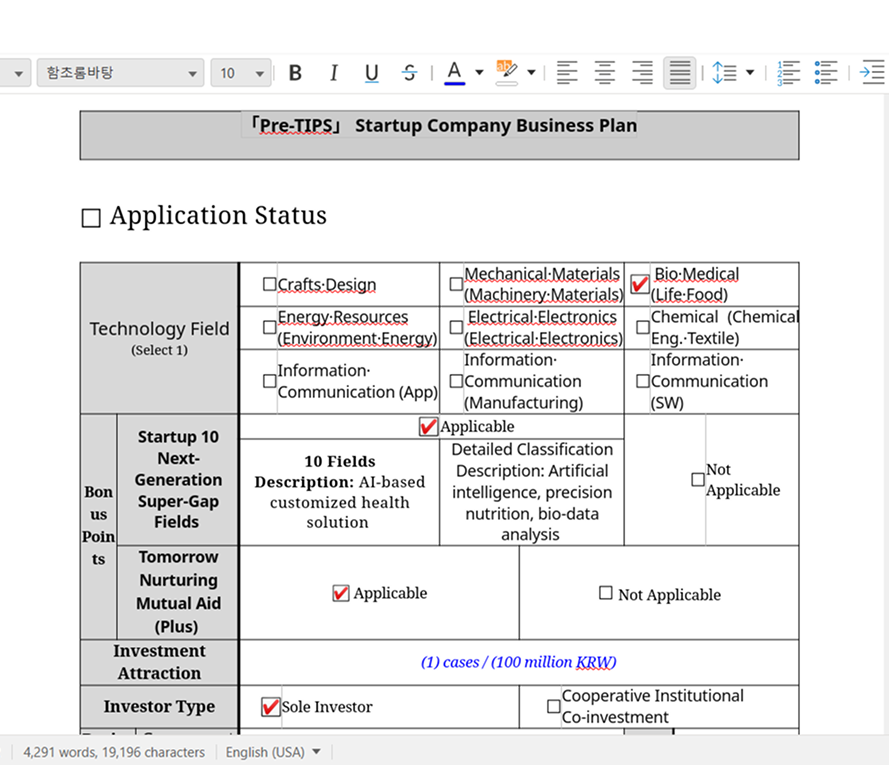Set justified paragraph alignment

[680, 73]
